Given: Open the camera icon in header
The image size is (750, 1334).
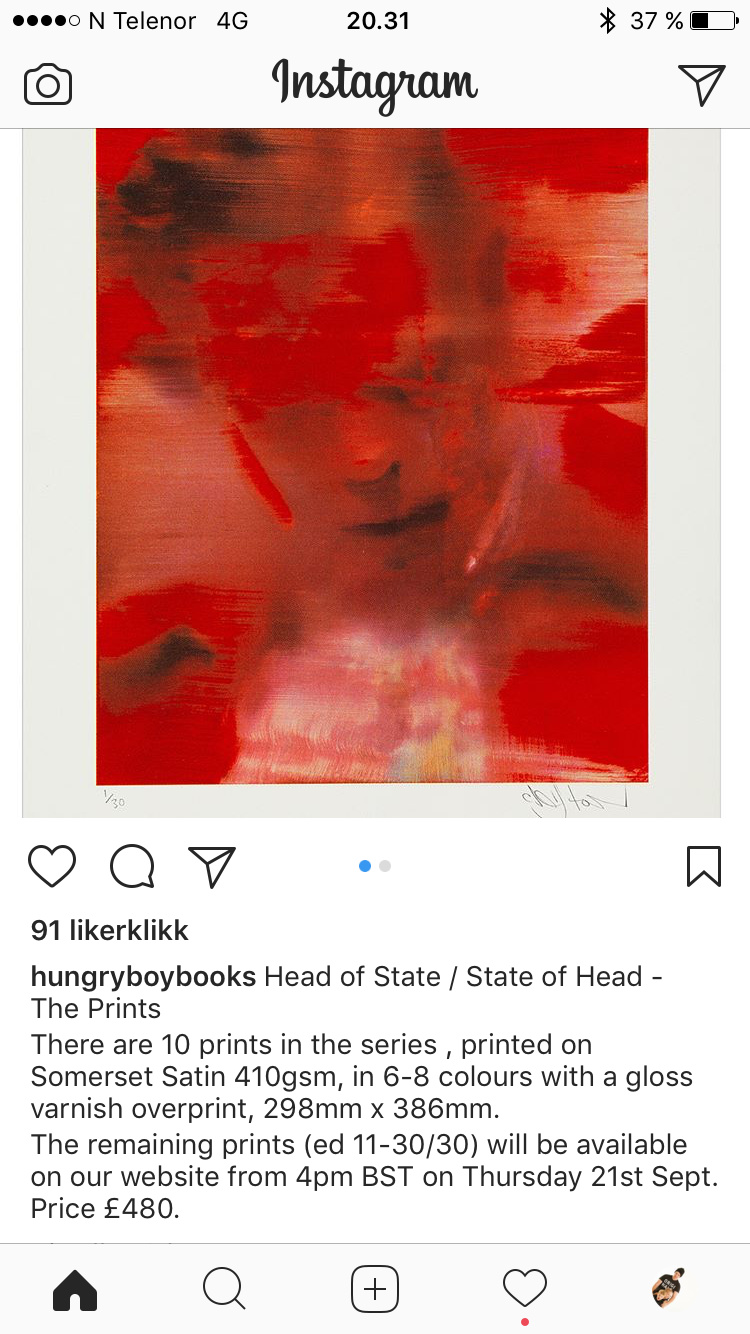Looking at the screenshot, I should pyautogui.click(x=48, y=85).
